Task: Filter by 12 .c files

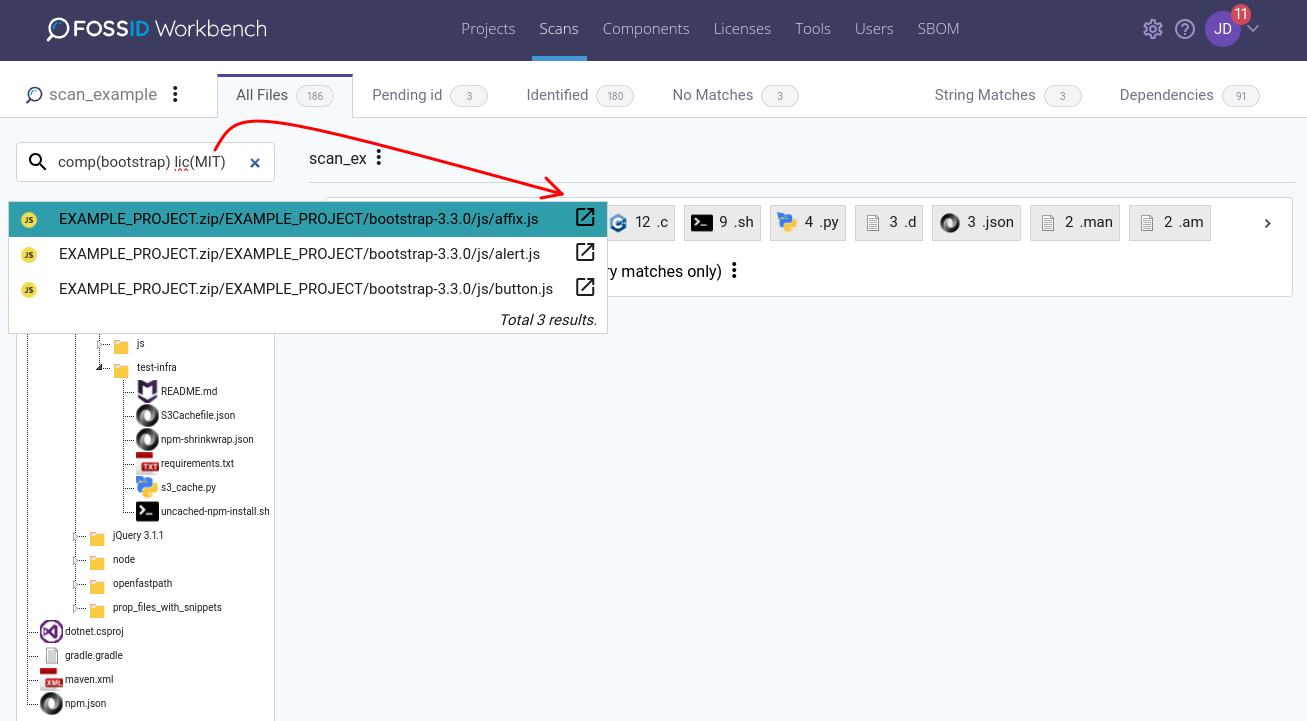Action: coord(641,223)
